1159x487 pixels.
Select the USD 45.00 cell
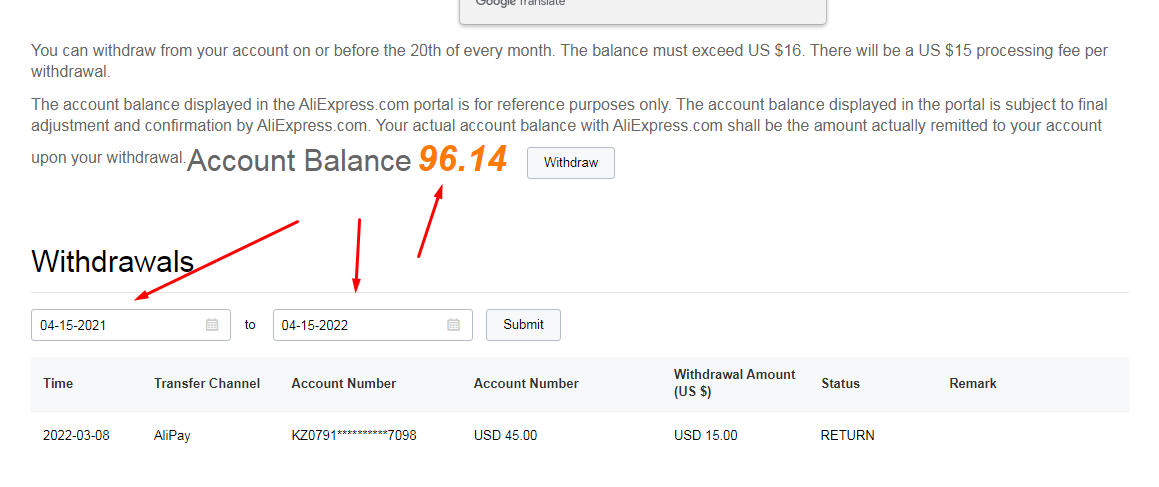point(505,435)
